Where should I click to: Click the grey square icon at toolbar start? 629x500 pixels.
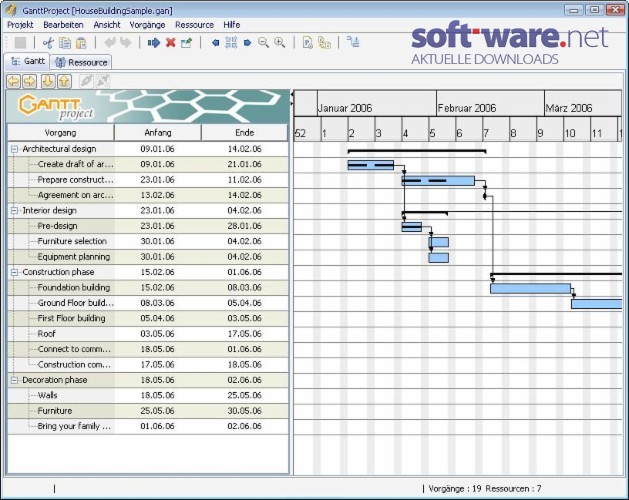[x=20, y=43]
